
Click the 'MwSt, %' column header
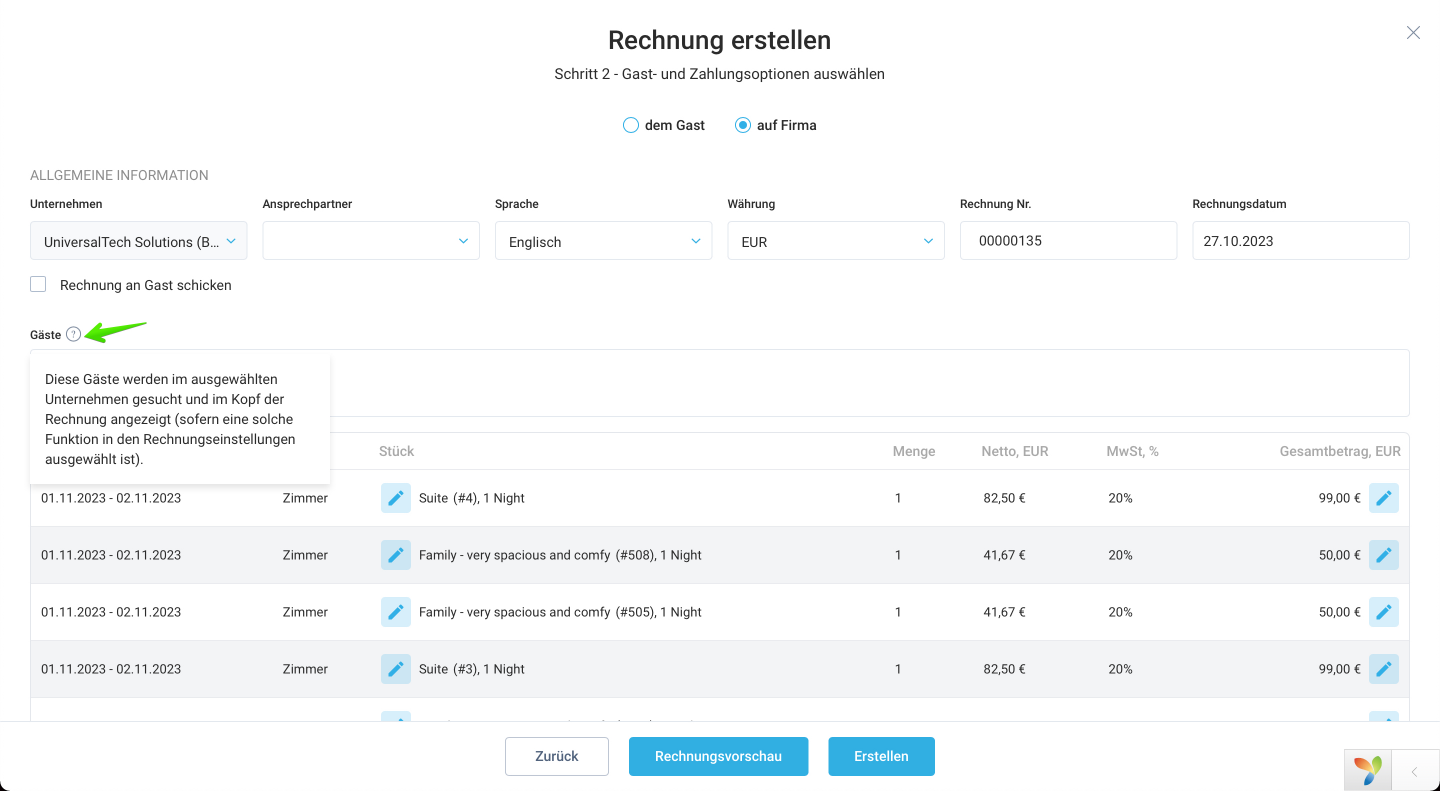click(1133, 451)
